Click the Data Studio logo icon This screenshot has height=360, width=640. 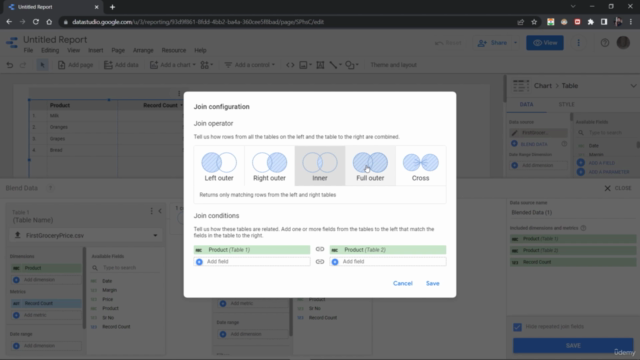coord(12,43)
